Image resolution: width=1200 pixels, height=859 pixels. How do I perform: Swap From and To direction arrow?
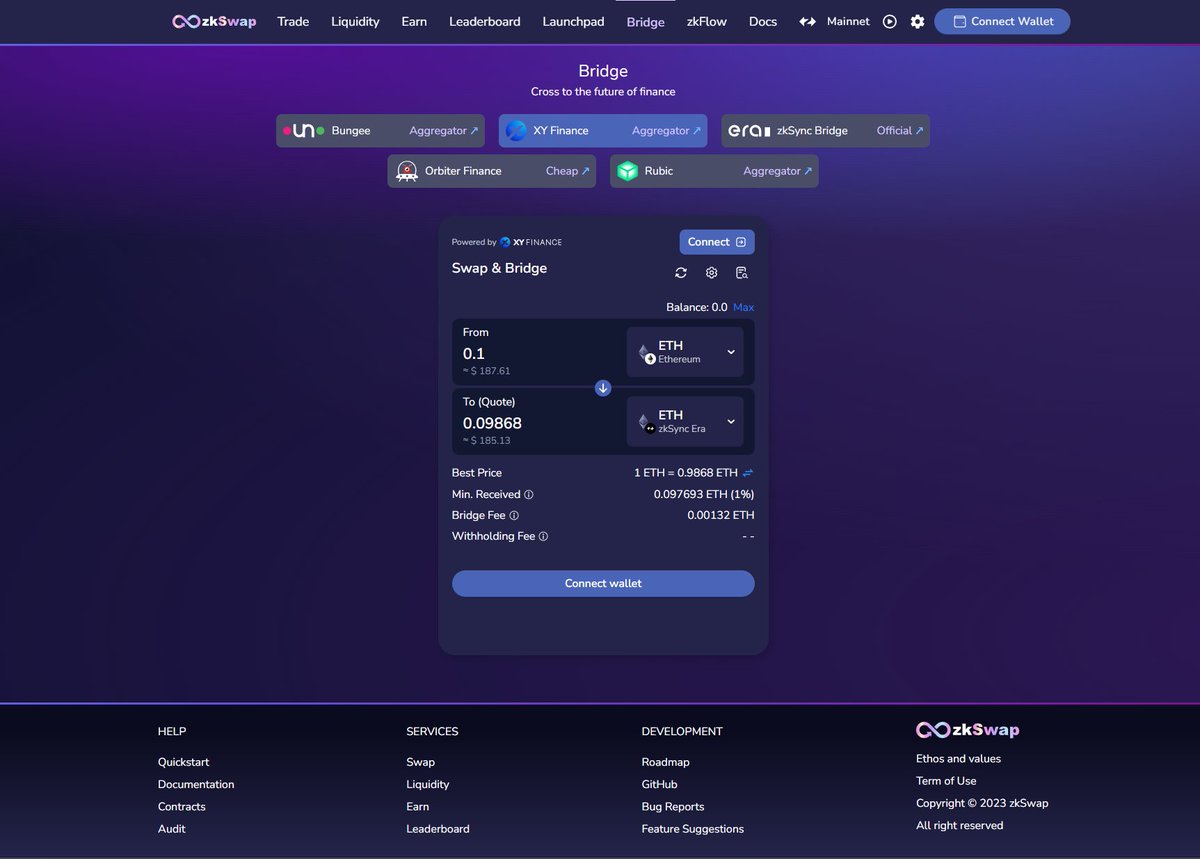pos(603,388)
